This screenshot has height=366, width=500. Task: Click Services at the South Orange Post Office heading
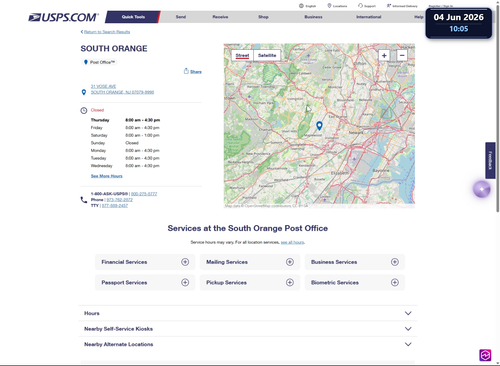(248, 228)
